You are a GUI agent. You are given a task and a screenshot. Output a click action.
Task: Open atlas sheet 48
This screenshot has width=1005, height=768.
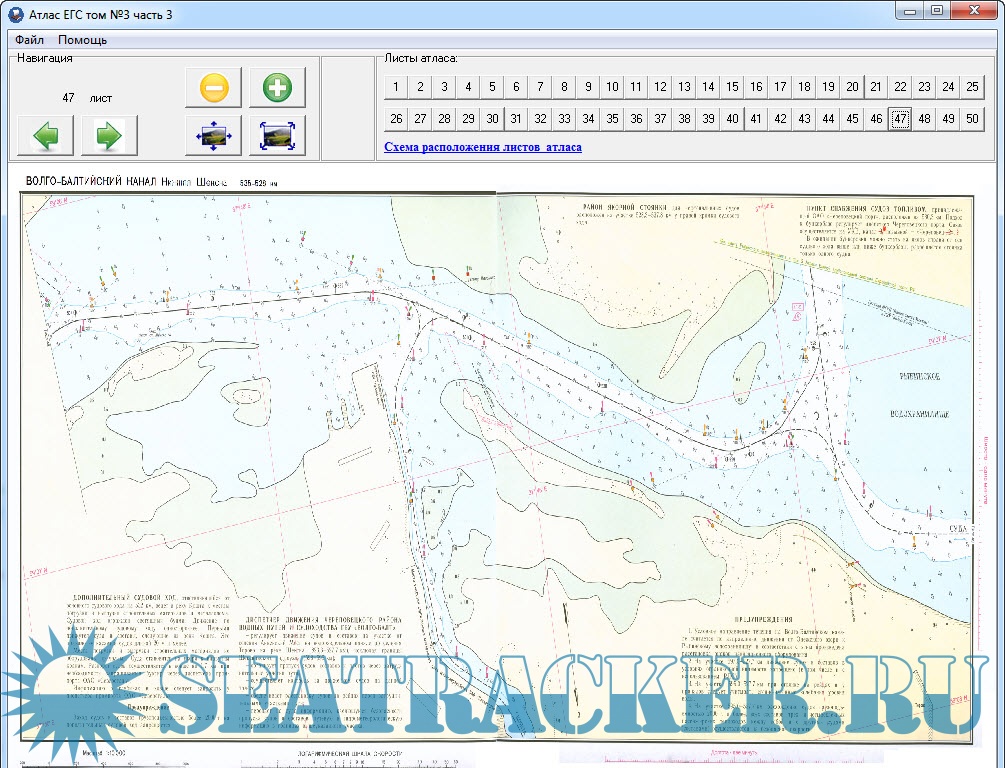924,119
